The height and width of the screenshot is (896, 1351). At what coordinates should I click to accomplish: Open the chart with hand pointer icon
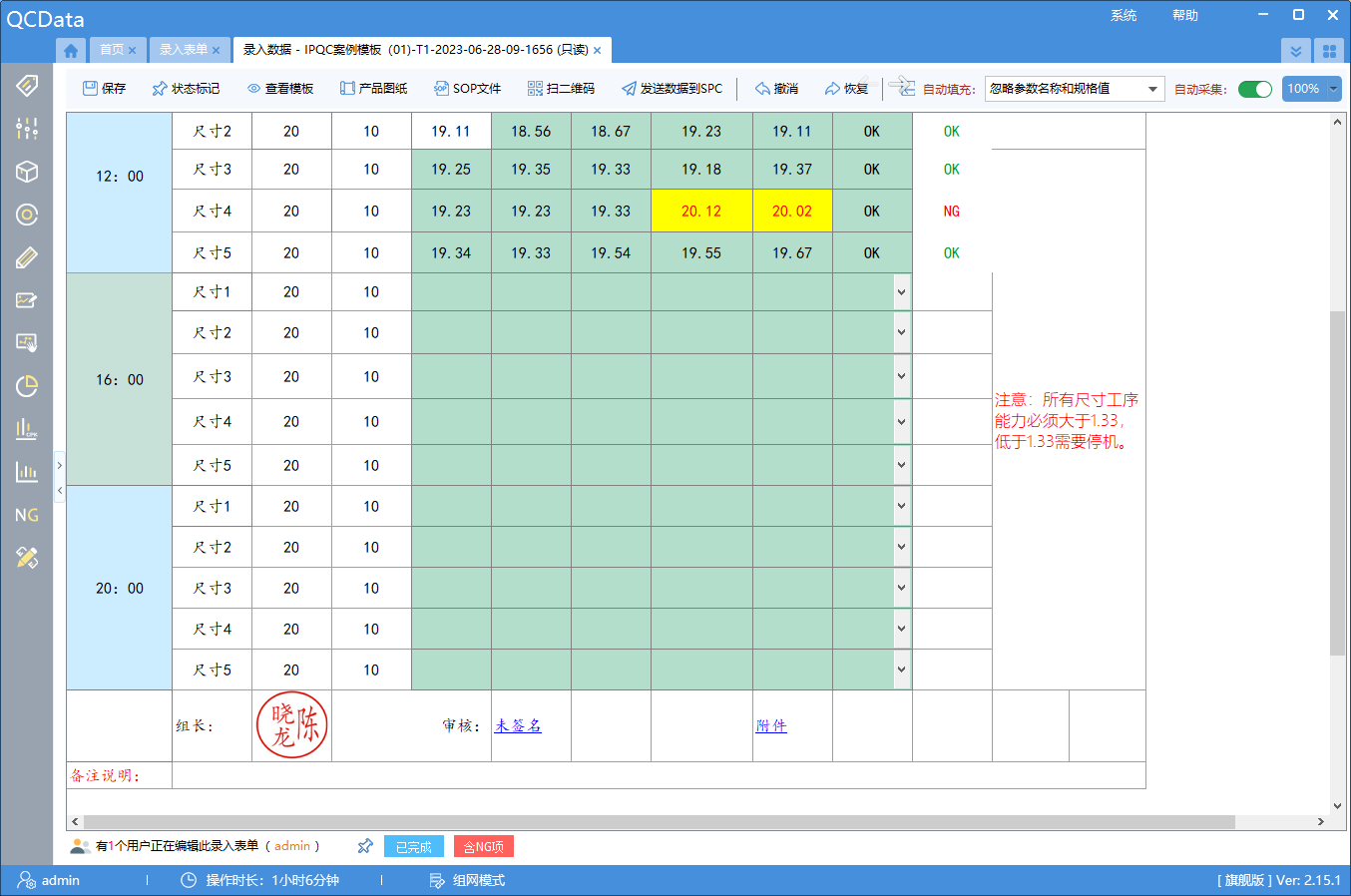click(27, 343)
